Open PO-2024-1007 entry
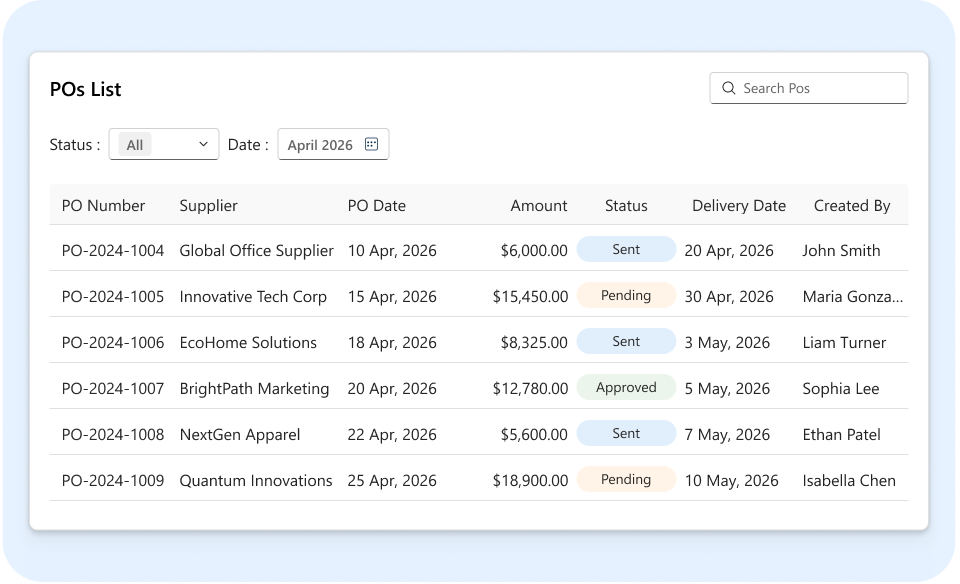960x584 pixels. tap(113, 388)
